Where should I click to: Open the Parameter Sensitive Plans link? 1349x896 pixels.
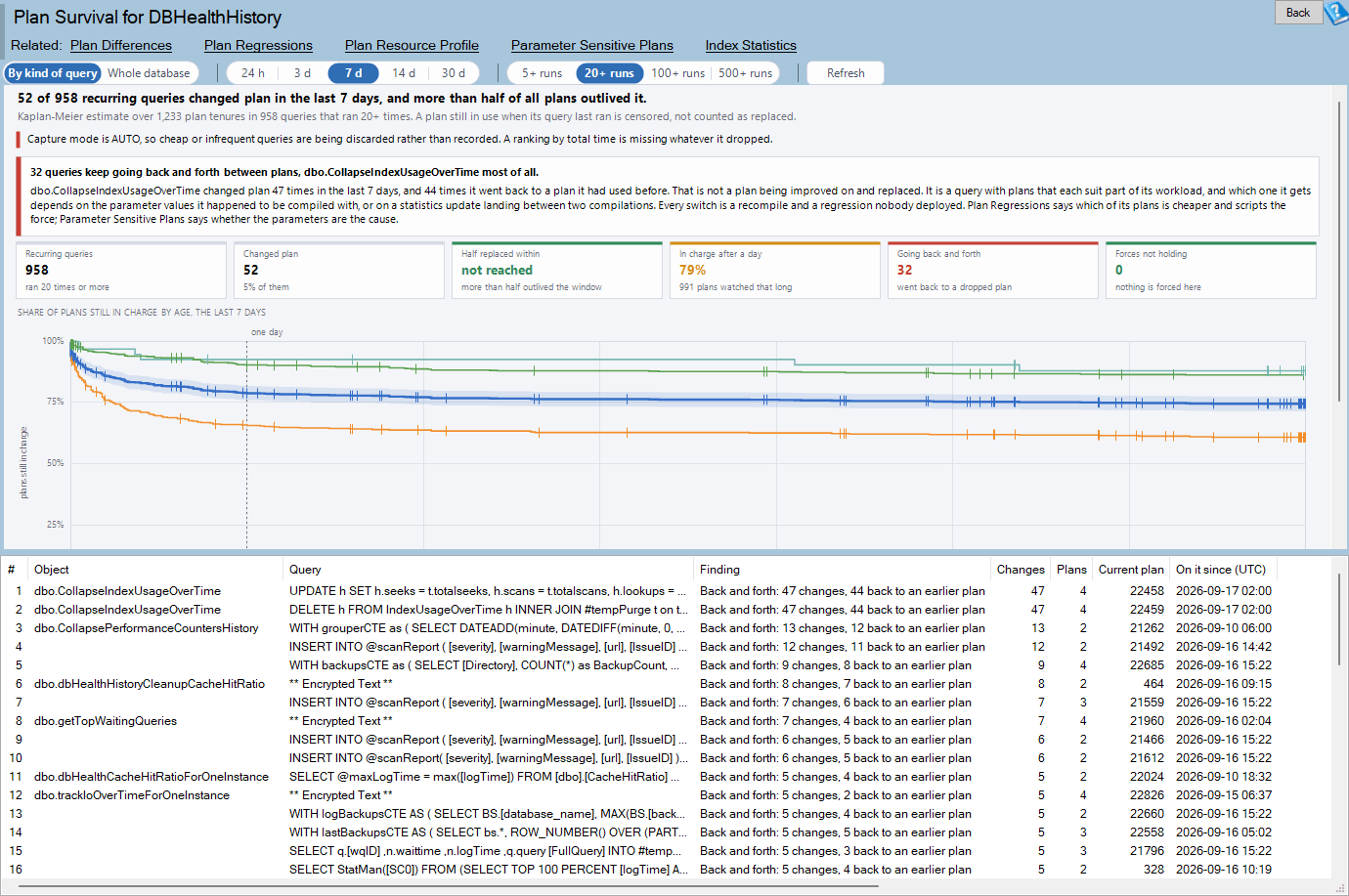click(592, 45)
